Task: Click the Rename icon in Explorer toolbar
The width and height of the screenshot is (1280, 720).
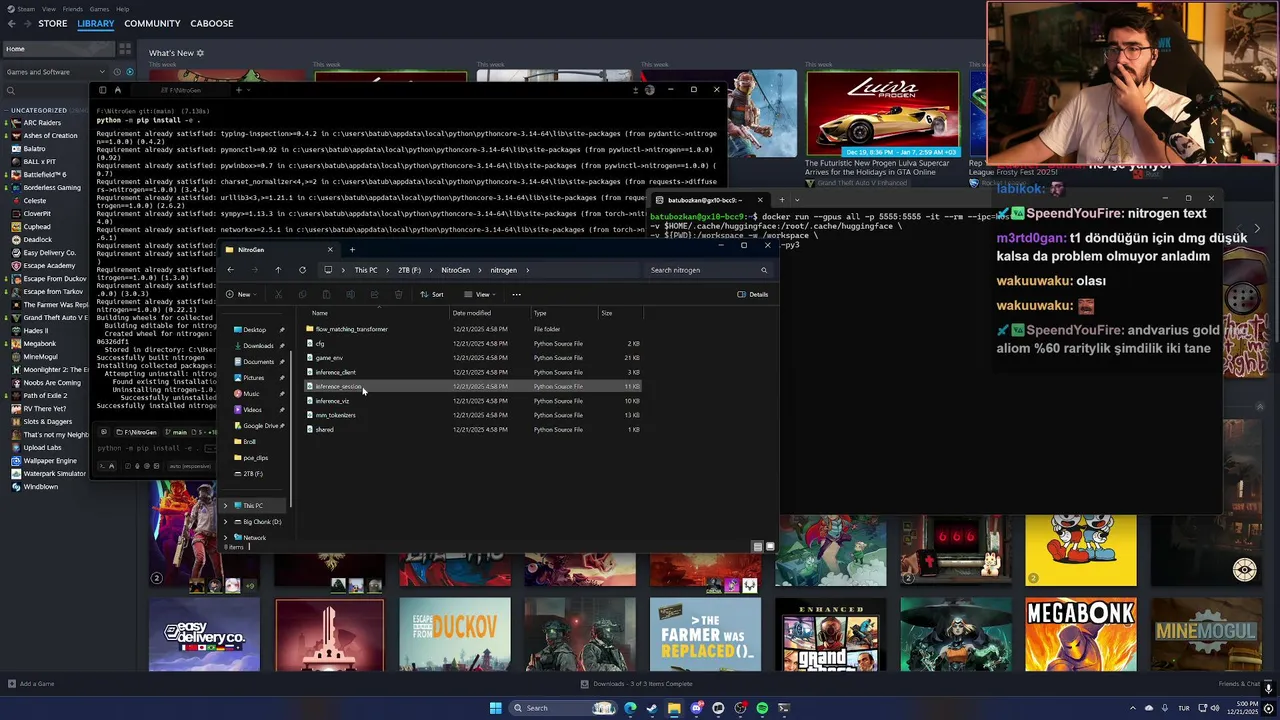Action: (350, 294)
